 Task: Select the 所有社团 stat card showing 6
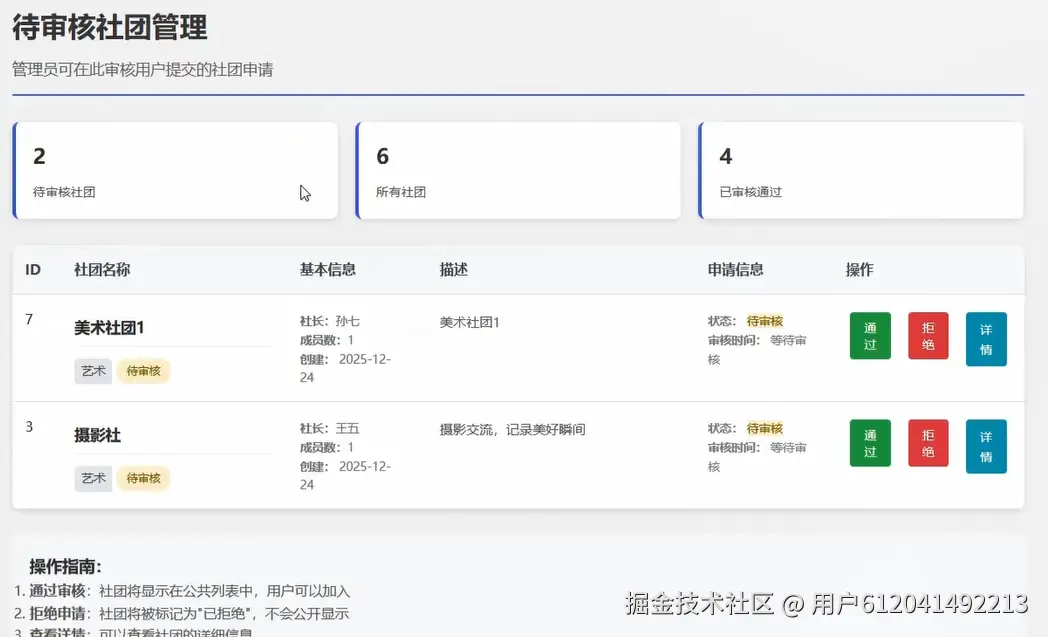[x=518, y=169]
